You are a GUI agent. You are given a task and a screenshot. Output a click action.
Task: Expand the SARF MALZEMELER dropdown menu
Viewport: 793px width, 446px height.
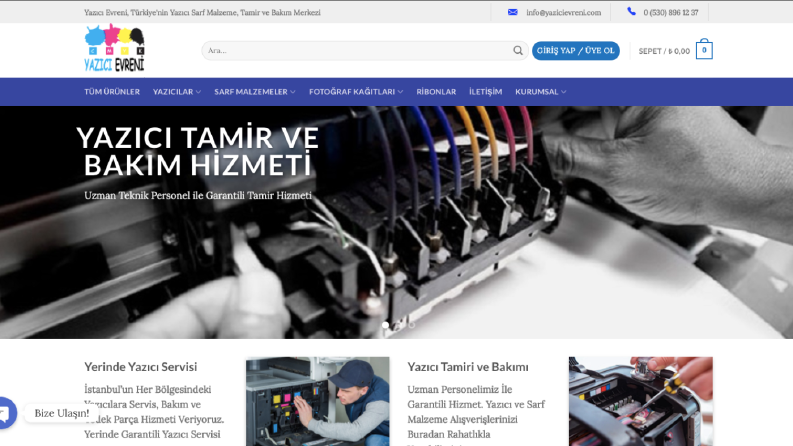pyautogui.click(x=255, y=92)
